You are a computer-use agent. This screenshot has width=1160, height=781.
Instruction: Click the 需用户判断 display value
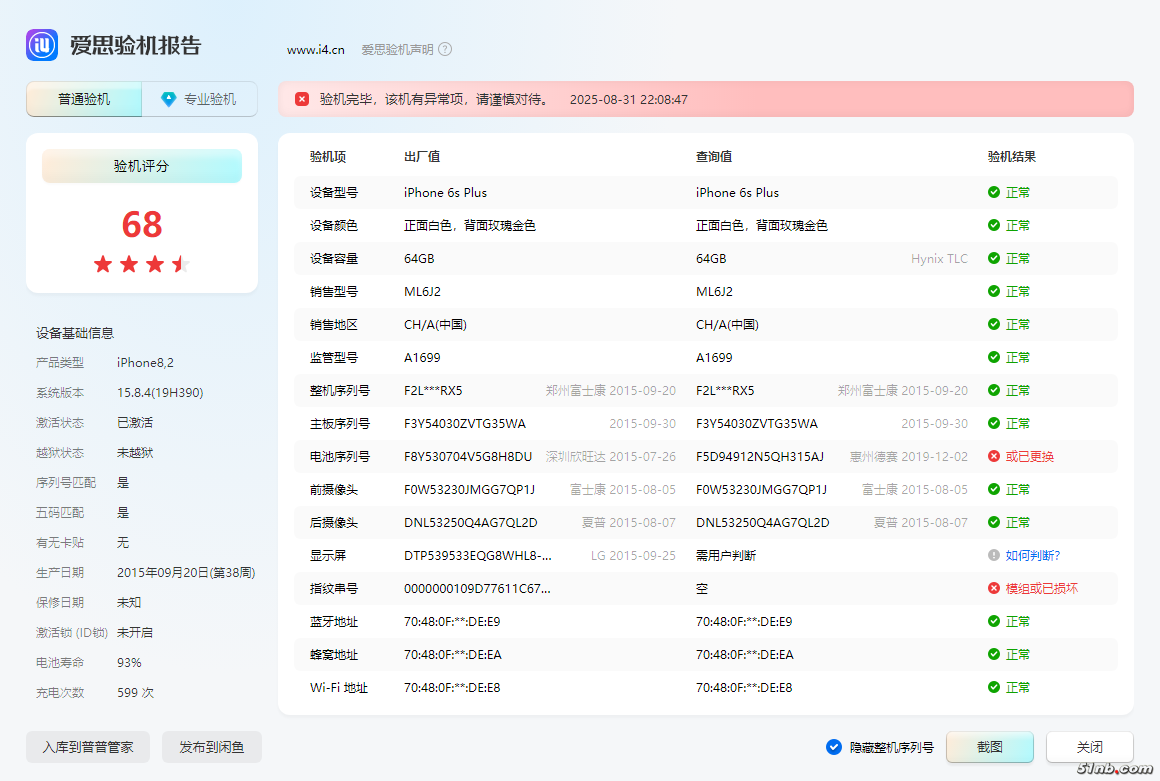(x=726, y=555)
